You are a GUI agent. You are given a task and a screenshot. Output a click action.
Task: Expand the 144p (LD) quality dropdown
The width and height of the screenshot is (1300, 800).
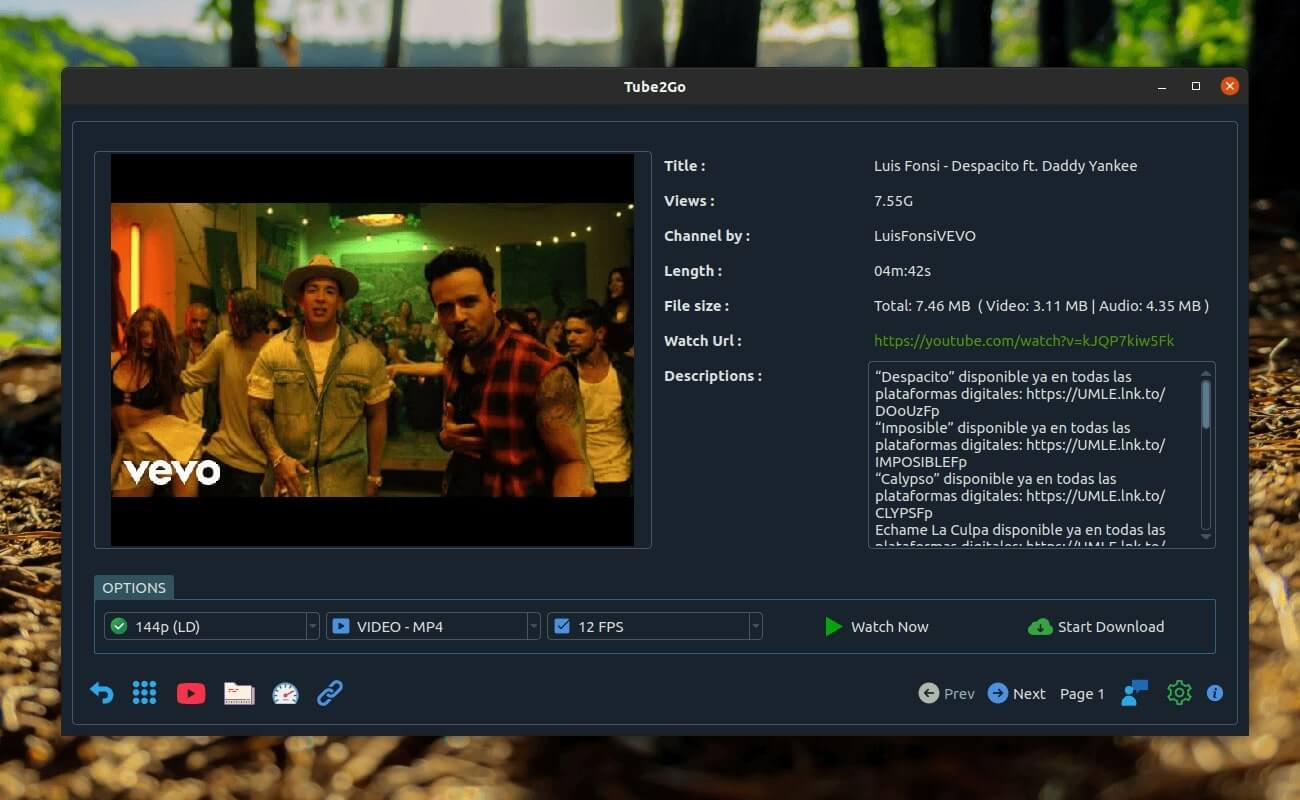coord(212,627)
